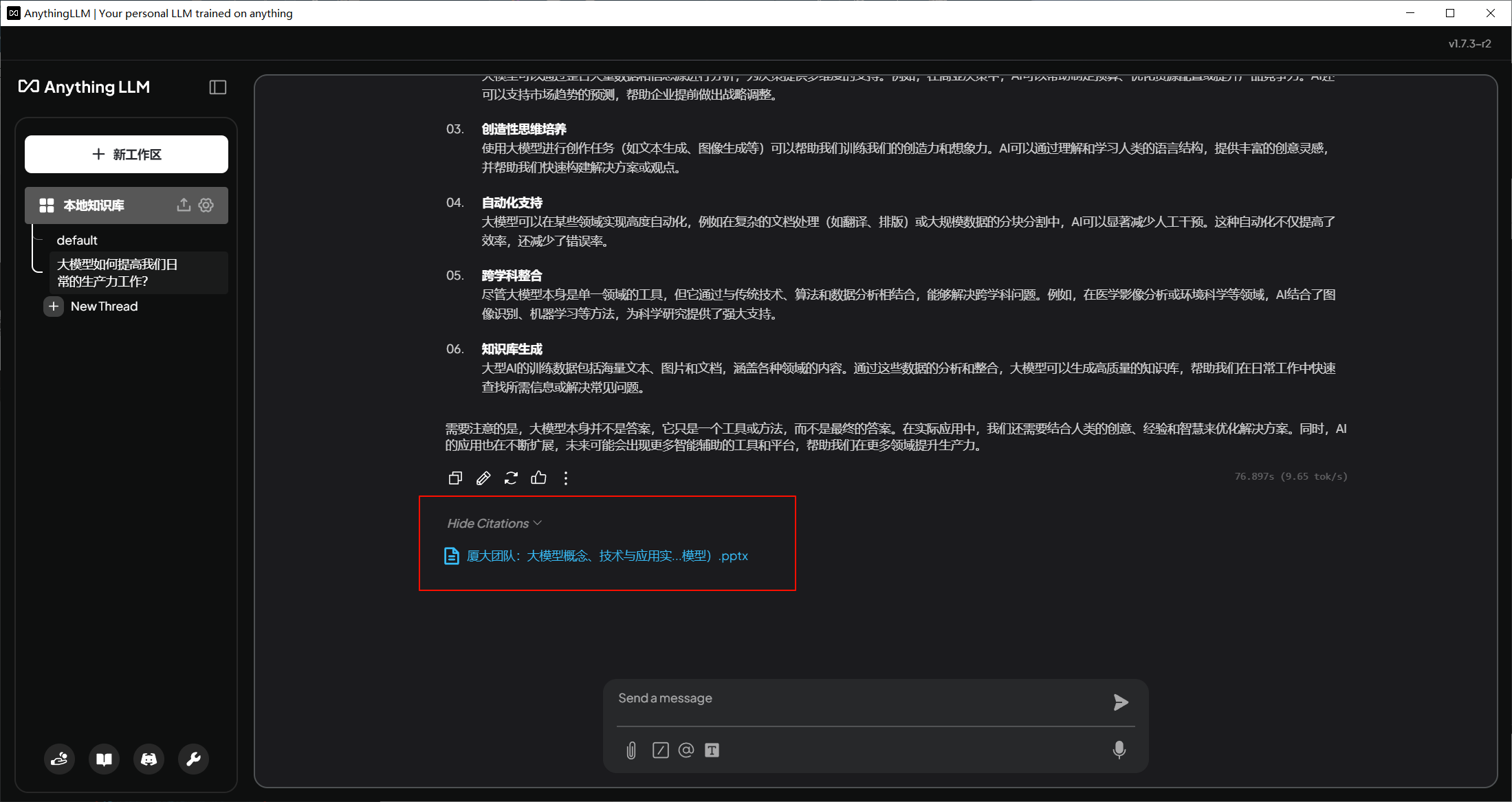Open documentation book icon
The width and height of the screenshot is (1512, 802).
pyautogui.click(x=105, y=759)
